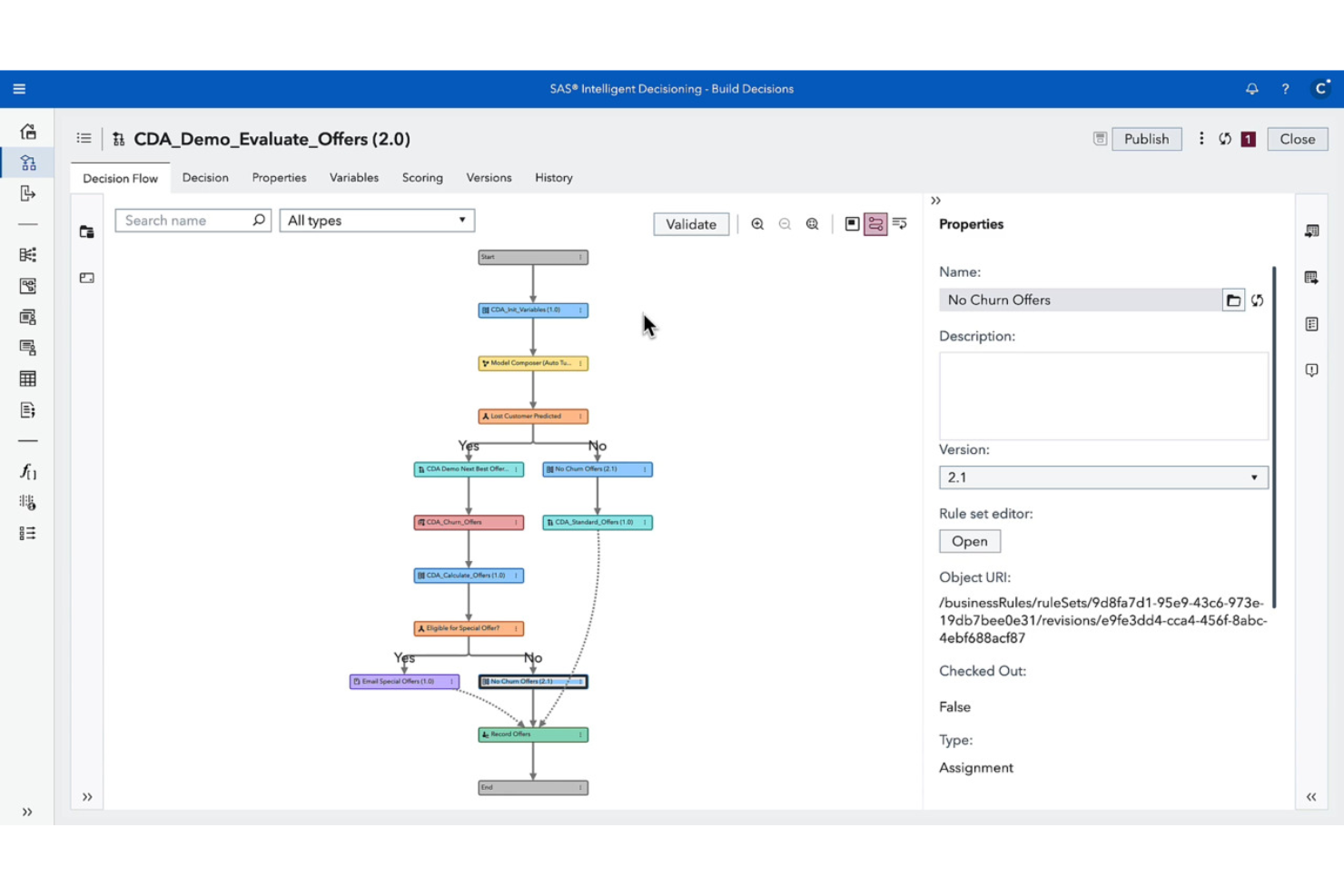1344x896 pixels.
Task: Switch to the Decision tab
Action: (205, 178)
